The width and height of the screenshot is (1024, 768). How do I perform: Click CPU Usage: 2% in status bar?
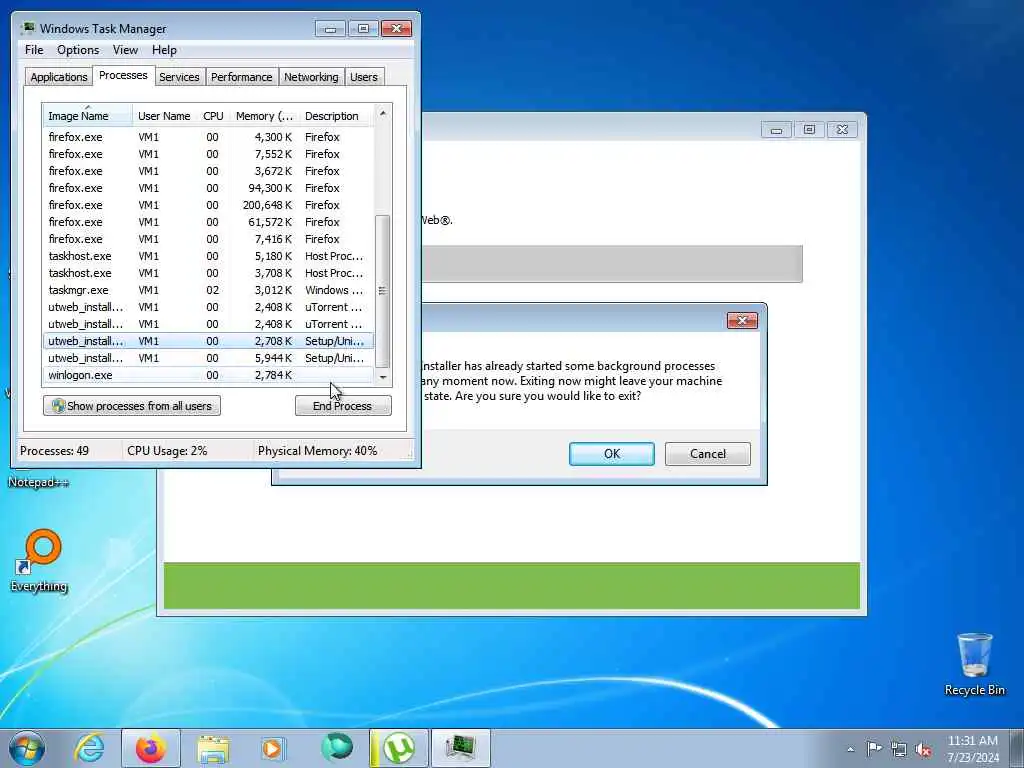167,451
